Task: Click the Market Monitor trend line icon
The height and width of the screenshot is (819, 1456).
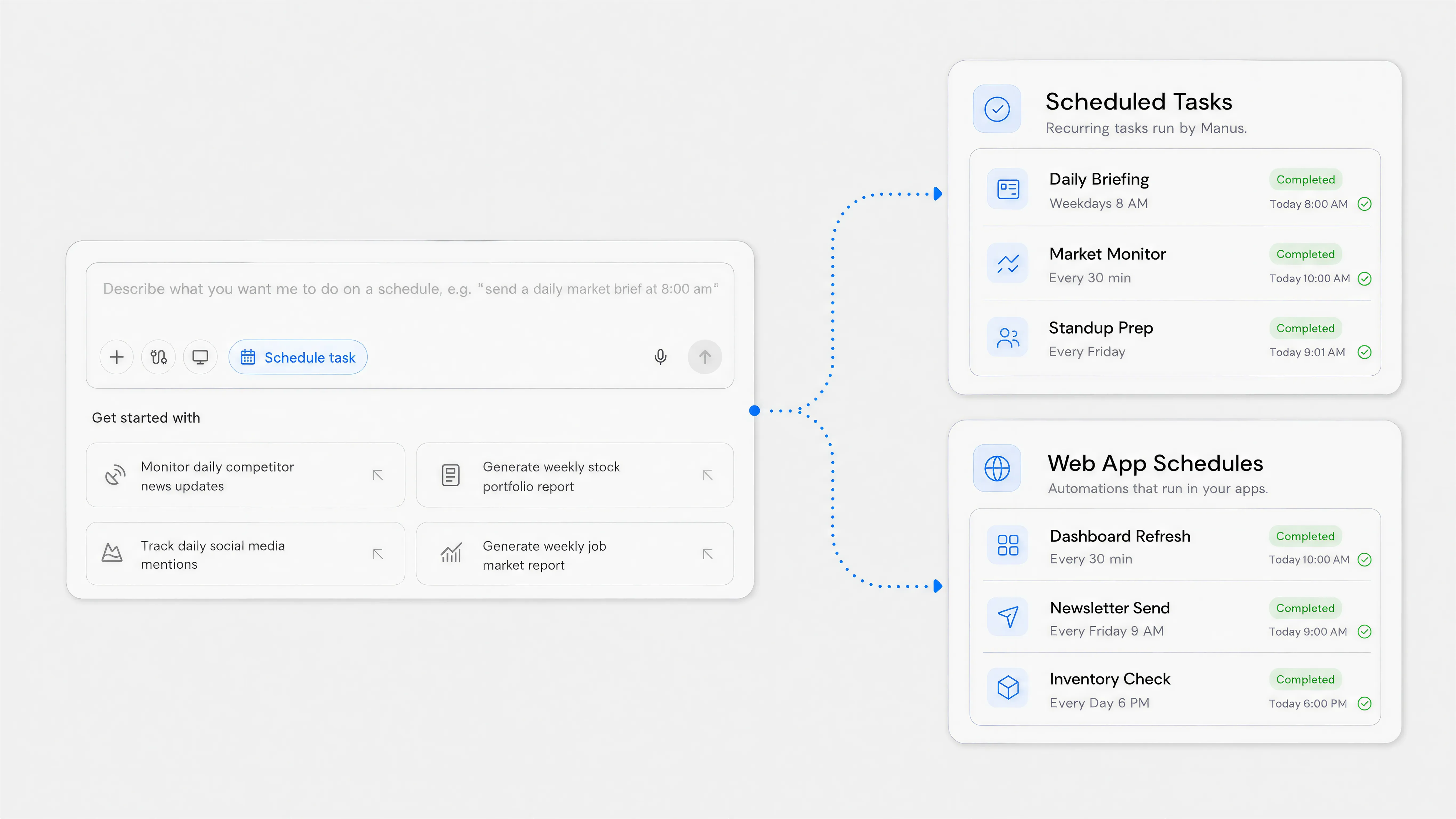Action: 1008,263
